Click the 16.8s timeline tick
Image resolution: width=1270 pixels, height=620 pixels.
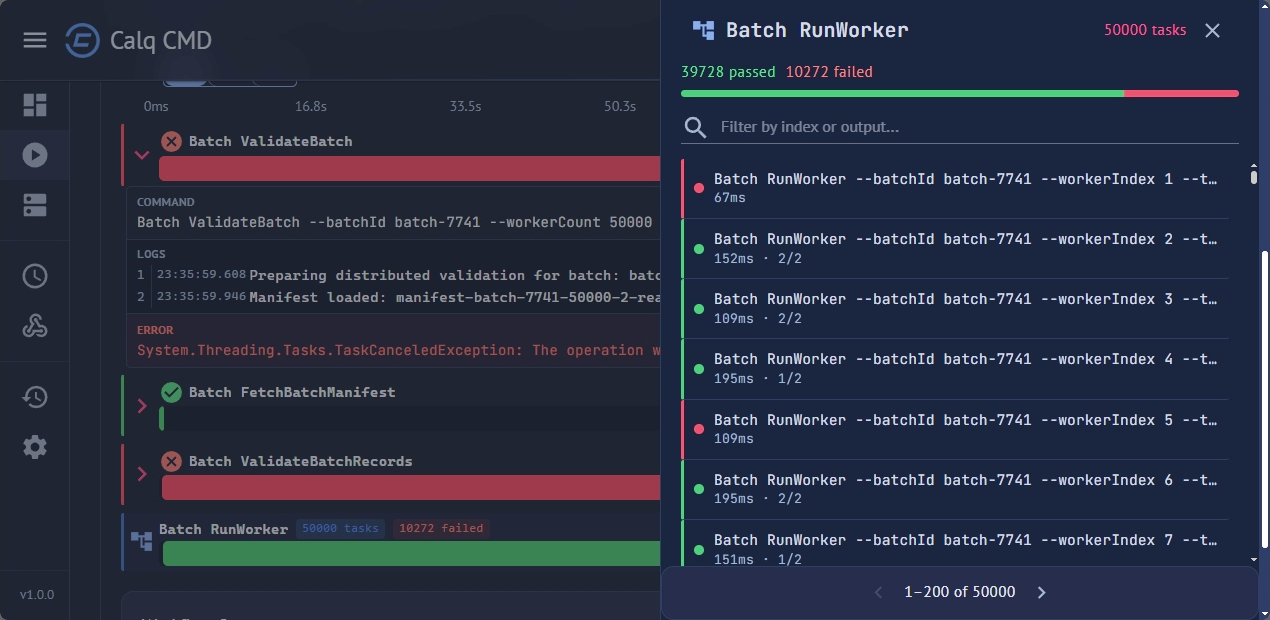[311, 106]
